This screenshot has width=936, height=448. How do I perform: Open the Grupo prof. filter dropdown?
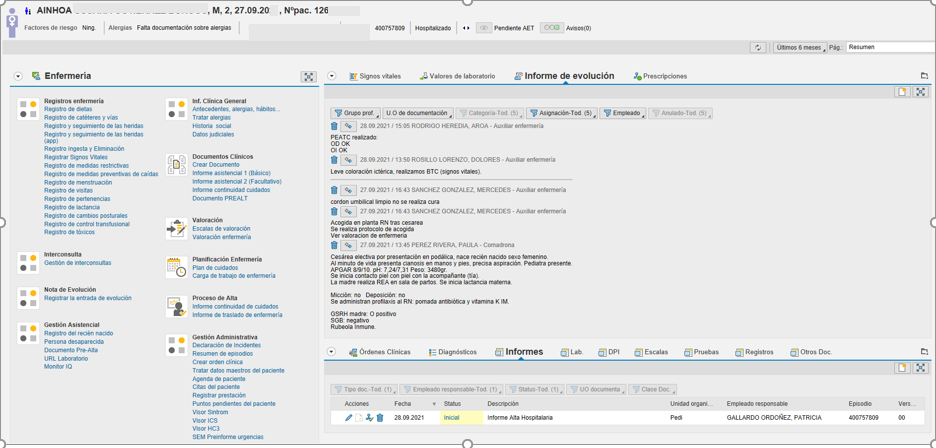tap(355, 114)
